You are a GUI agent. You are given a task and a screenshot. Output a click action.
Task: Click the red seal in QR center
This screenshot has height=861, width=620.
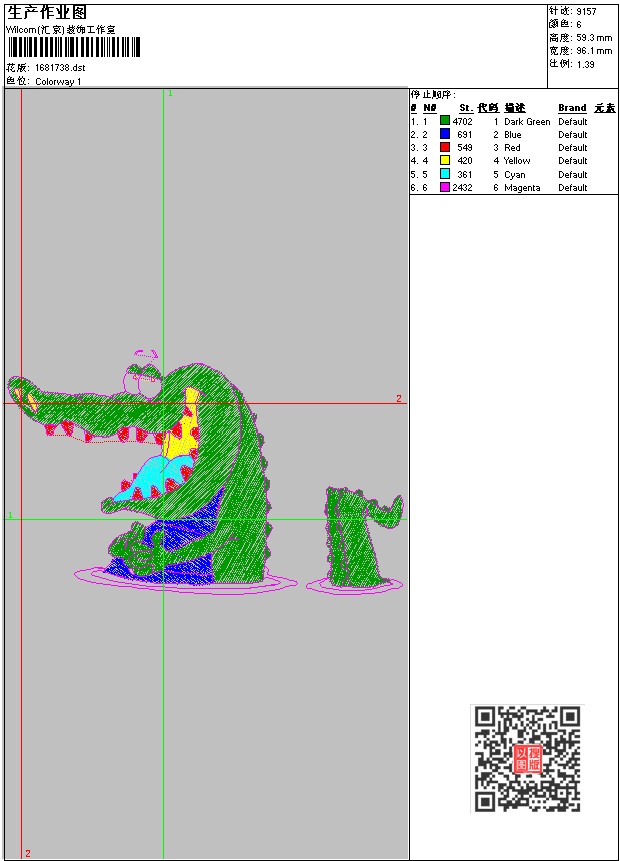point(527,758)
